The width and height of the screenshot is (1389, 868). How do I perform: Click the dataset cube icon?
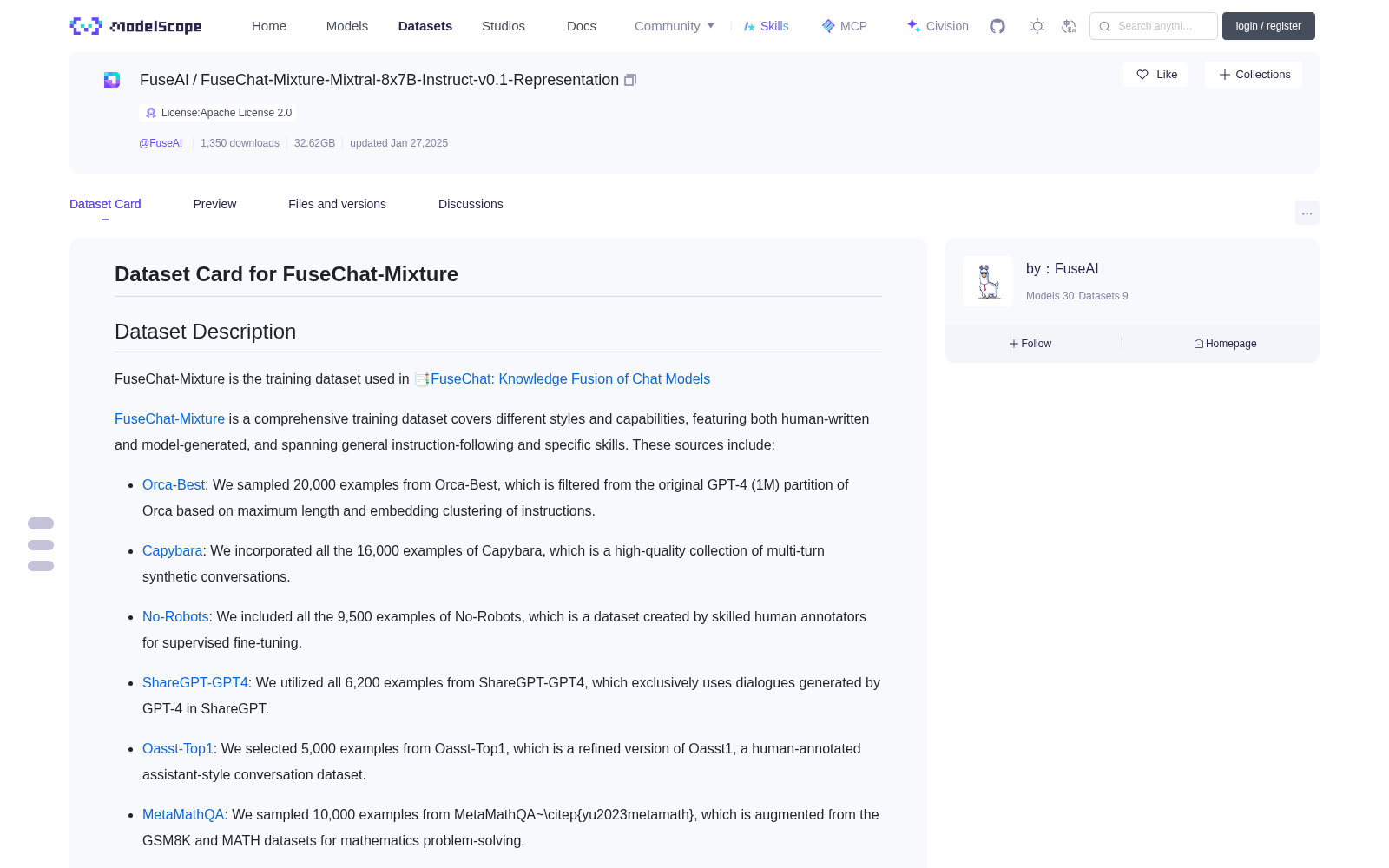tap(112, 80)
